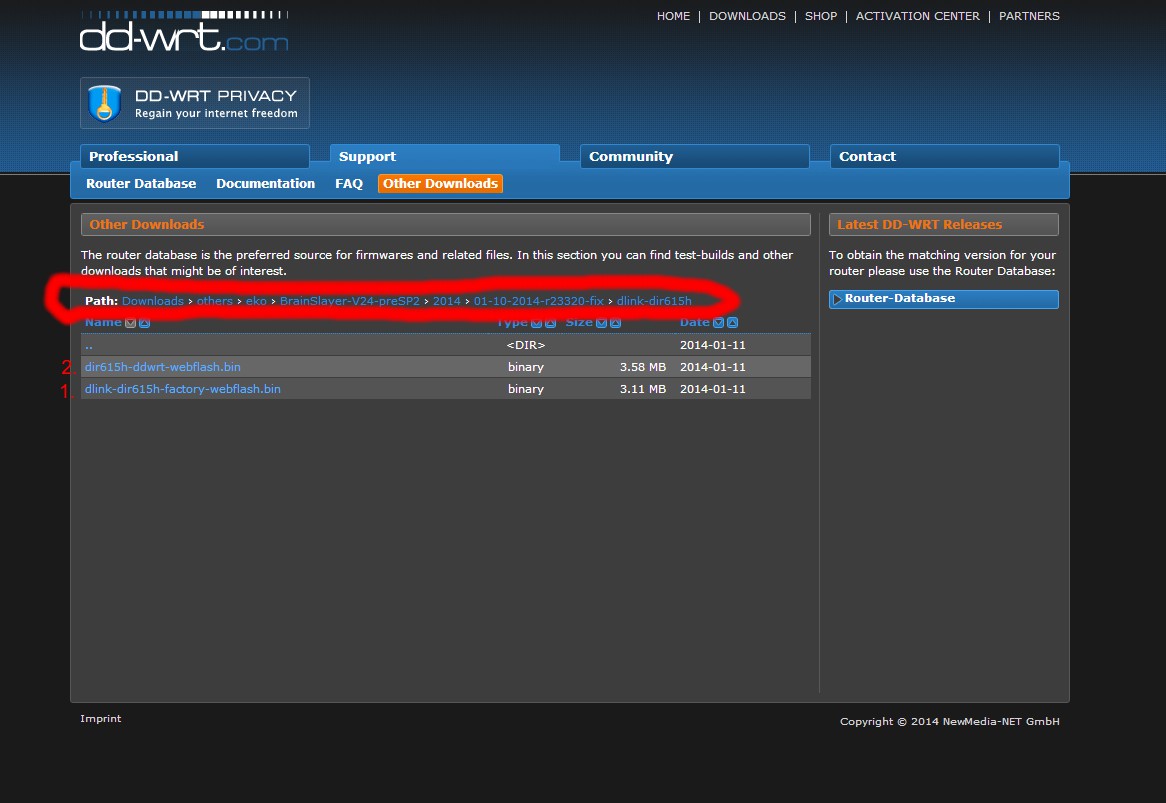Screen dimensions: 1166x803
Task: Open ACTIVATION CENTER link
Action: [x=918, y=16]
